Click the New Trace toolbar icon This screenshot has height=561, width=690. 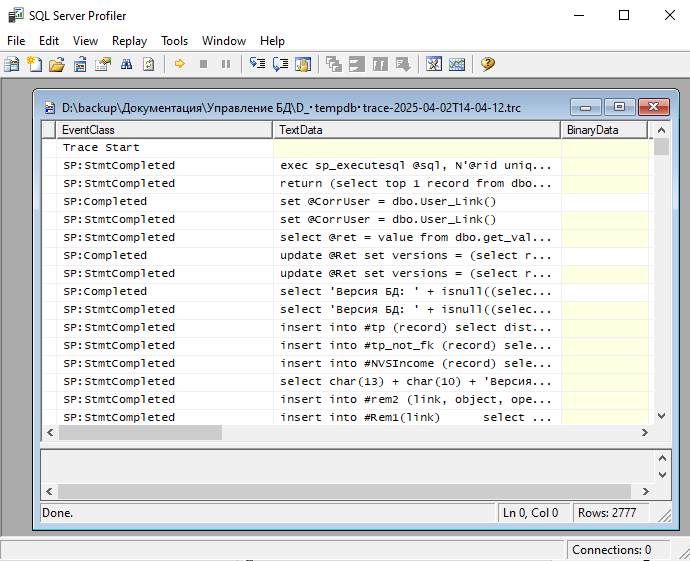[x=11, y=64]
